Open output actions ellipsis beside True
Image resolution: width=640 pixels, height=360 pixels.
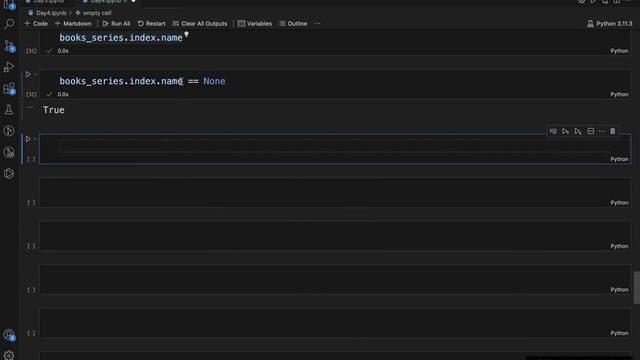[29, 107]
